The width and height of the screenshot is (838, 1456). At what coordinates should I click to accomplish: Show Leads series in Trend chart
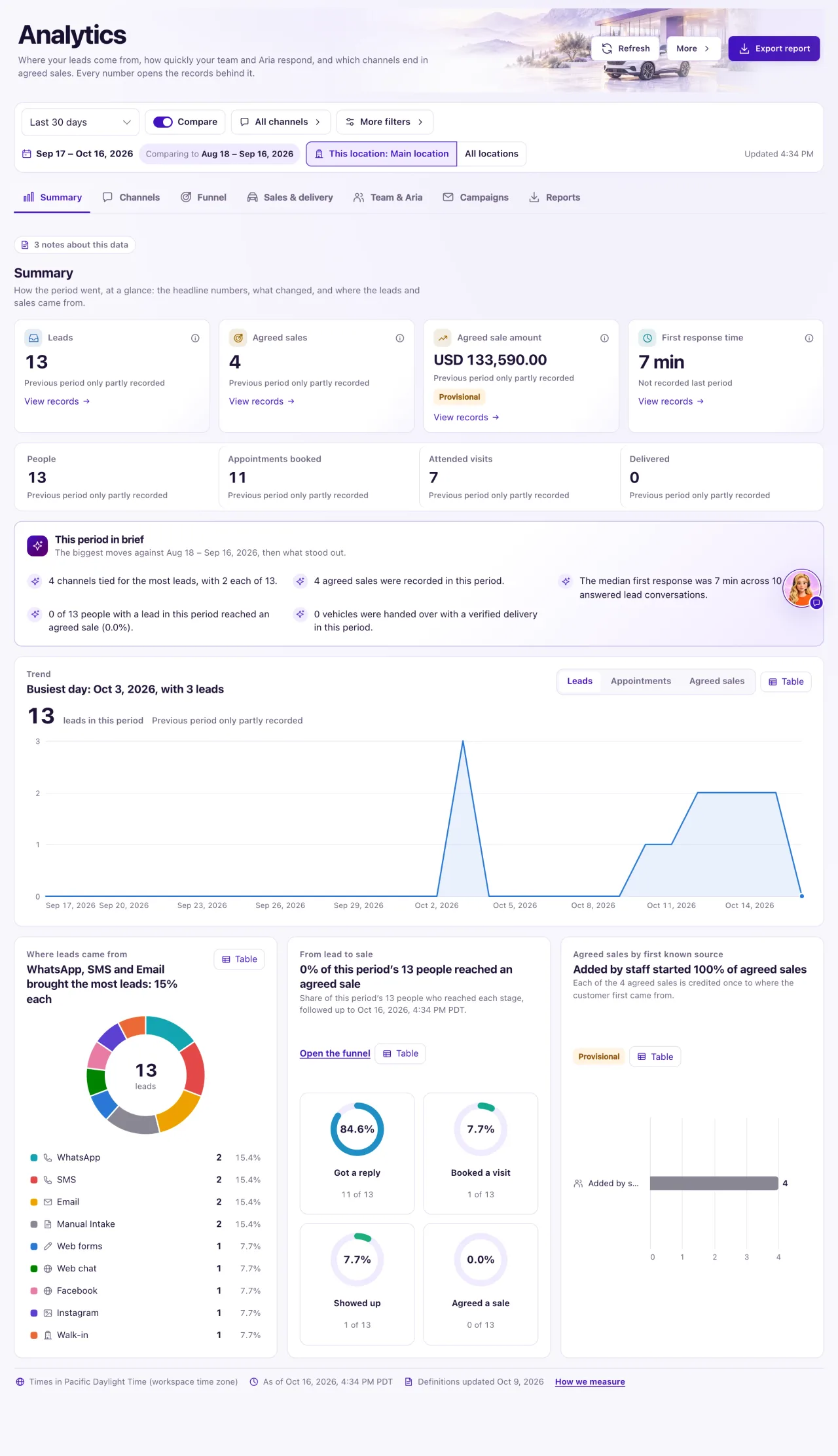[x=579, y=681]
